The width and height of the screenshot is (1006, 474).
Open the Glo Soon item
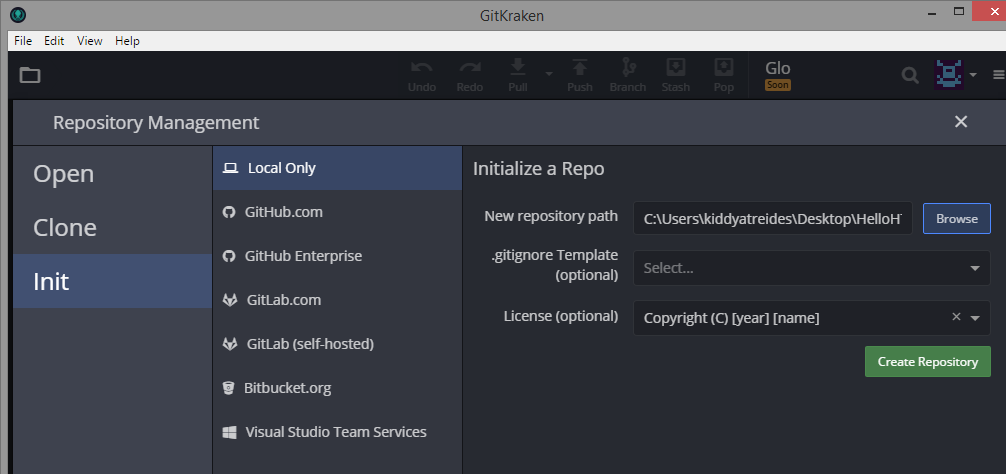(x=778, y=75)
